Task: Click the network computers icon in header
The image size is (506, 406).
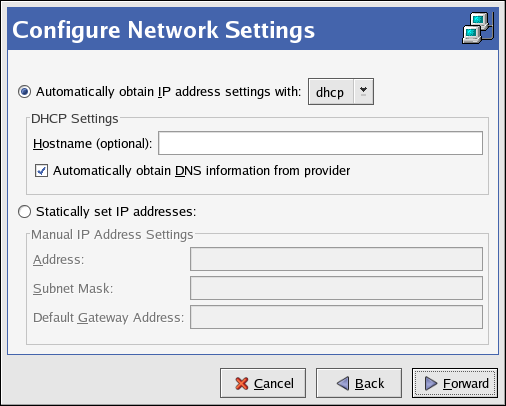Action: 478,28
